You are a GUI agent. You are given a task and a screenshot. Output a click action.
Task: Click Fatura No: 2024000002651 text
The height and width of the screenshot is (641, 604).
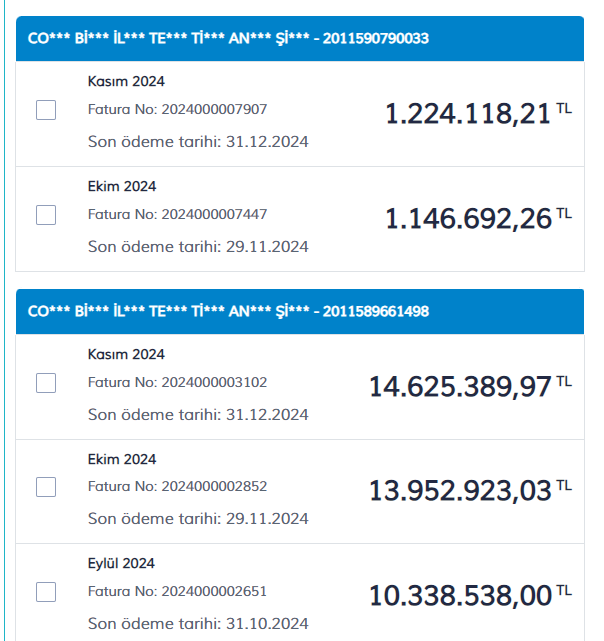pos(177,591)
